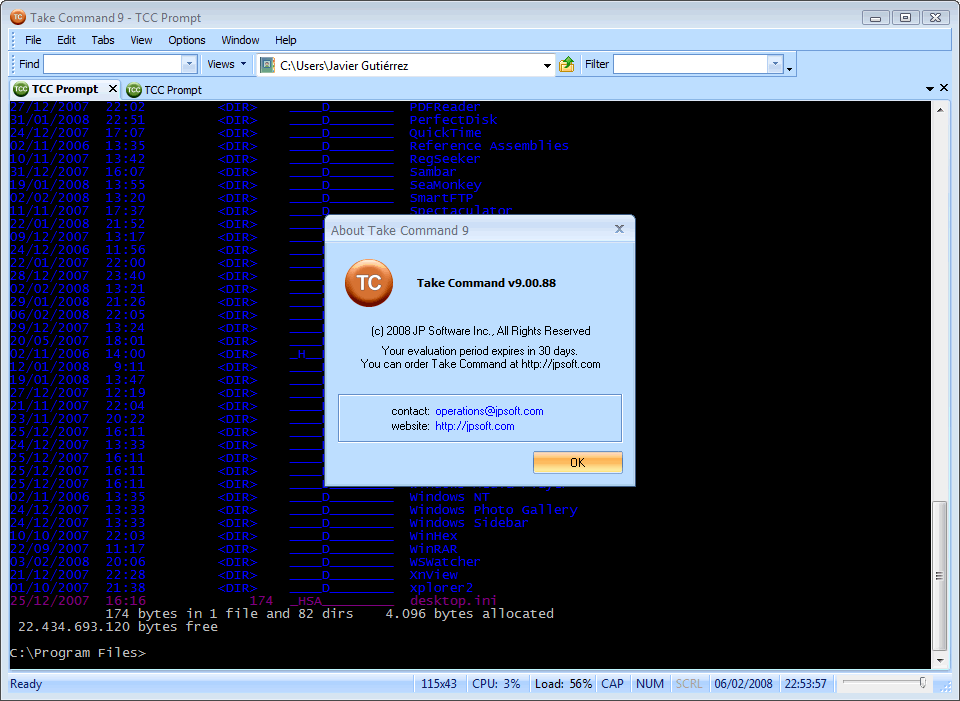This screenshot has height=701, width=960.
Task: Open the tab list dropdown arrow
Action: [929, 89]
